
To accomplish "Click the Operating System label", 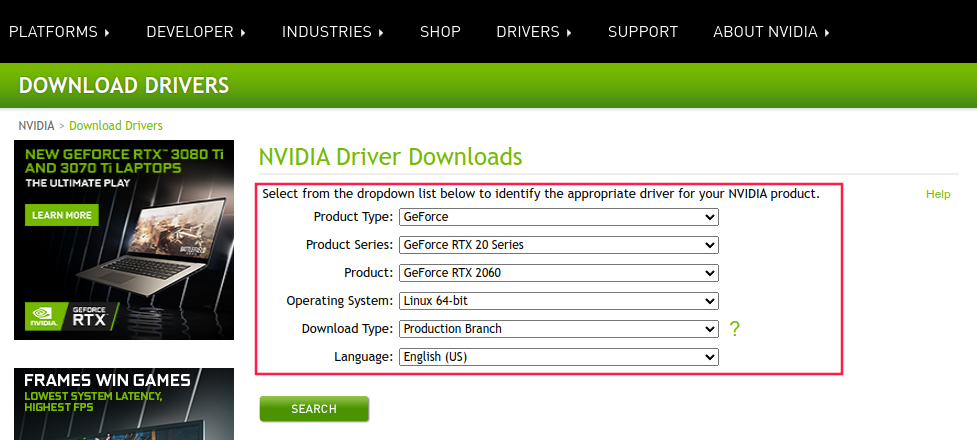I will pyautogui.click(x=340, y=301).
